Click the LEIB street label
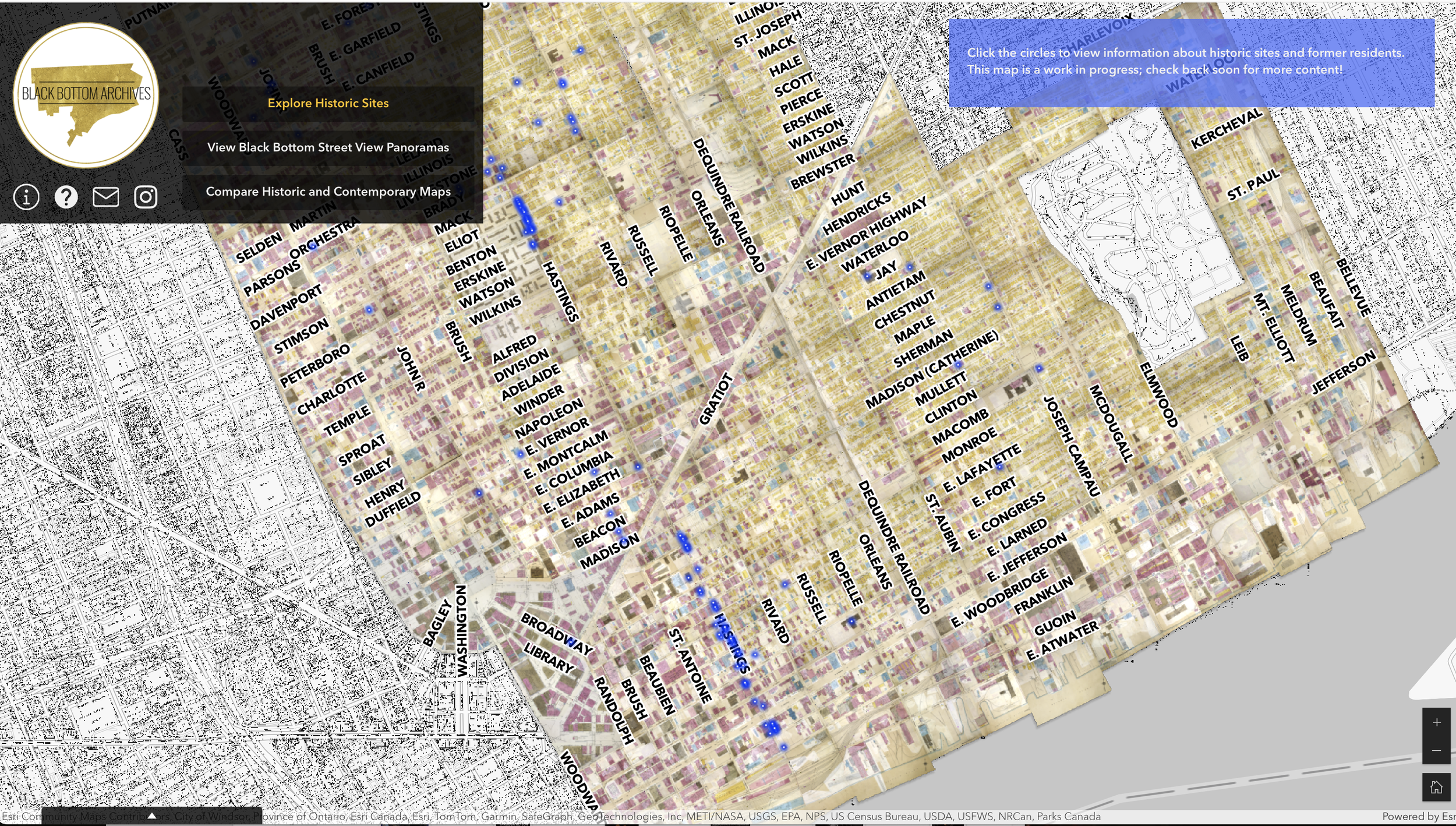1456x826 pixels. tap(1239, 348)
